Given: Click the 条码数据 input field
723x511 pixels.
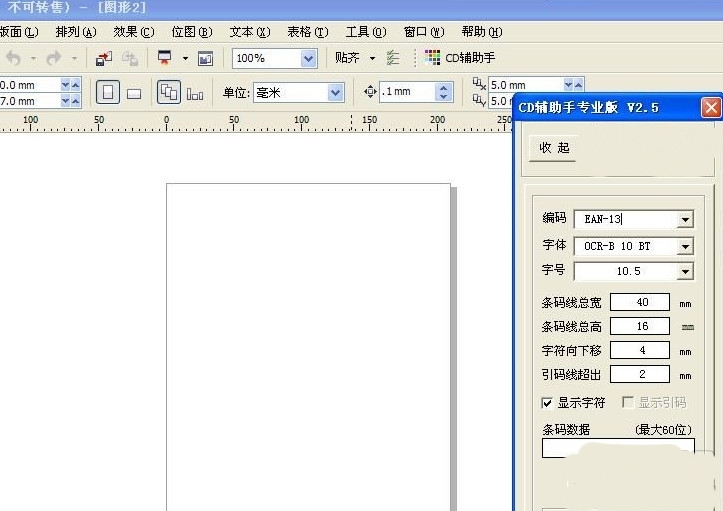Looking at the screenshot, I should point(617,448).
